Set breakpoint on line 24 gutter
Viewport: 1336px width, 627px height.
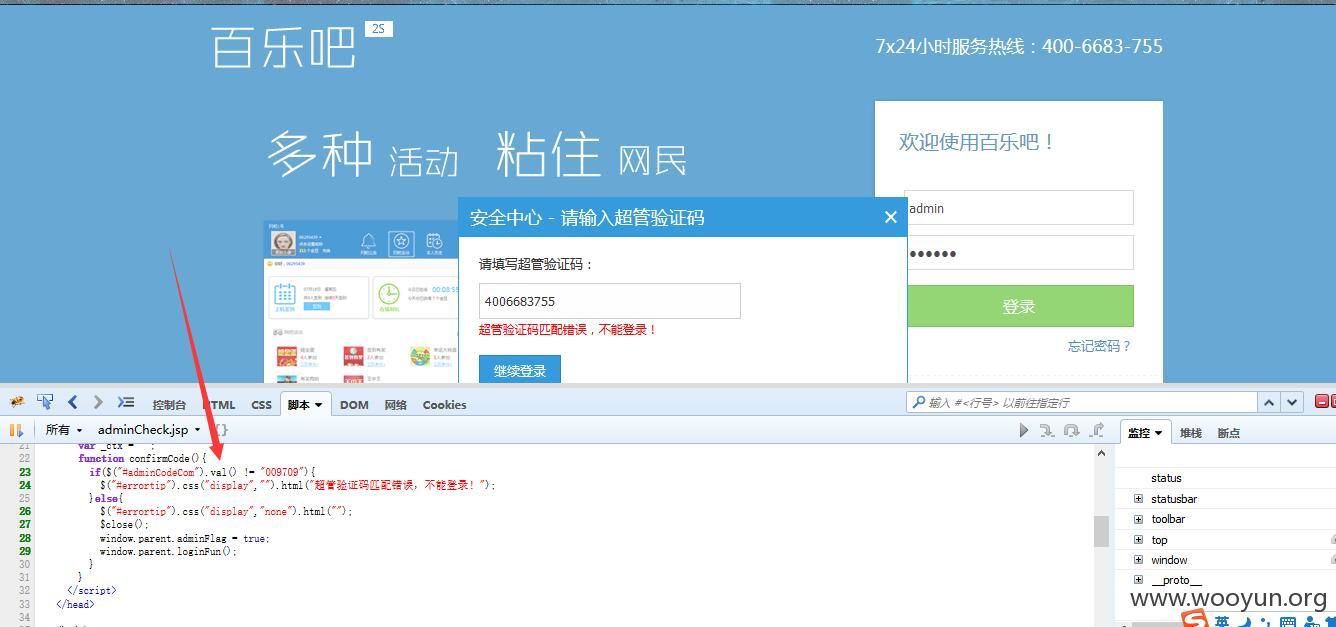pyautogui.click(x=24, y=485)
